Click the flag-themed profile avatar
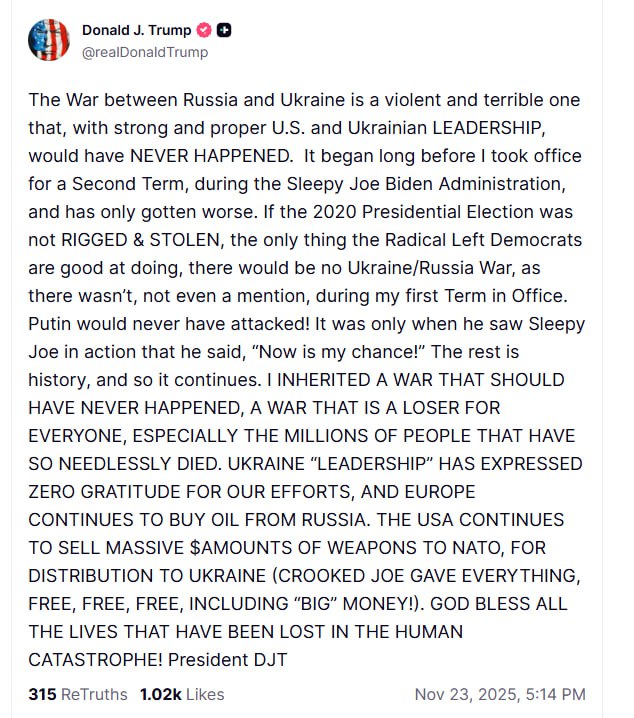This screenshot has height=718, width=634. (48, 40)
